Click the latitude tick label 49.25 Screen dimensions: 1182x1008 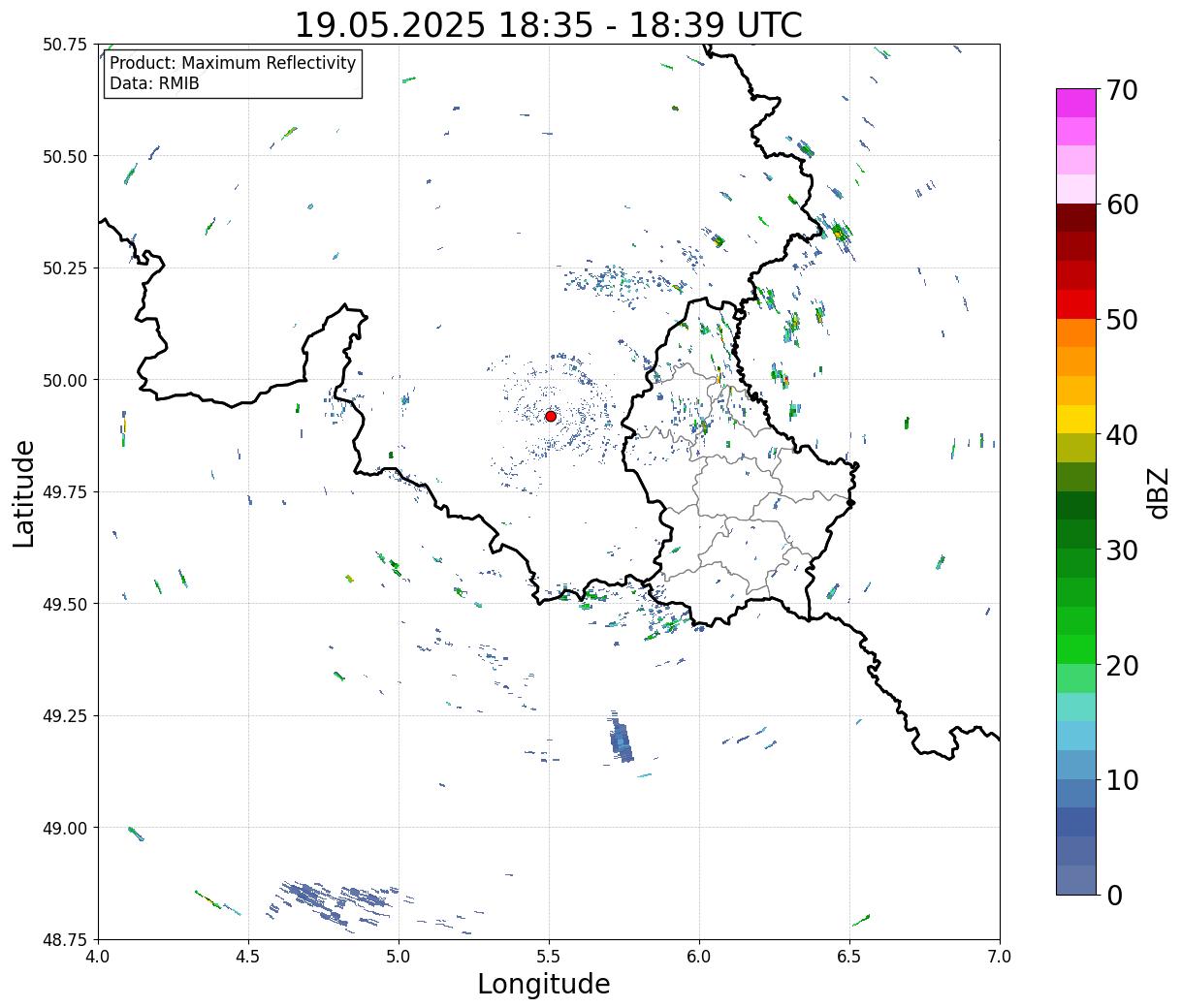pos(65,716)
